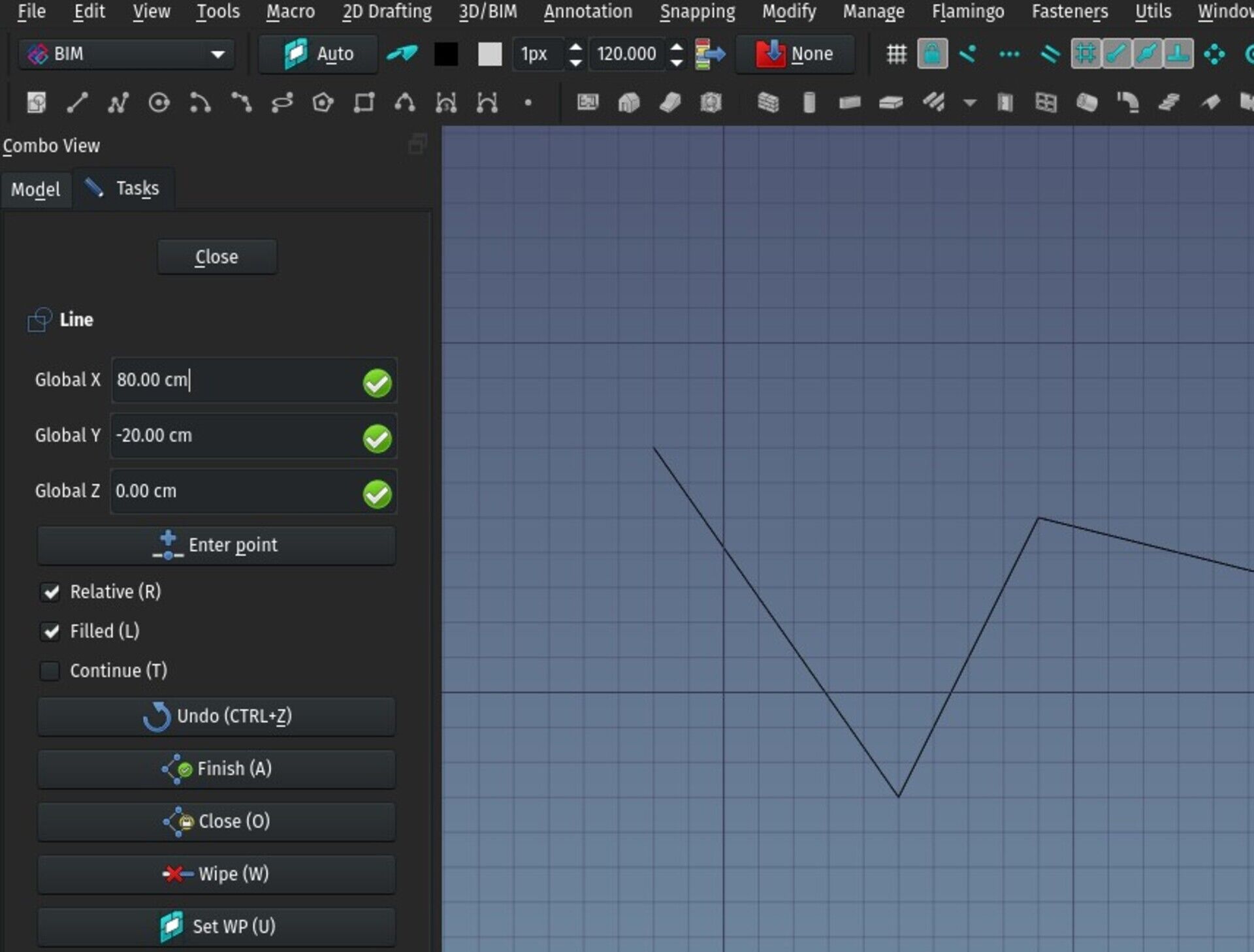This screenshot has height=952, width=1254.
Task: Toggle Snap Extension dotted icon
Action: click(x=1009, y=54)
